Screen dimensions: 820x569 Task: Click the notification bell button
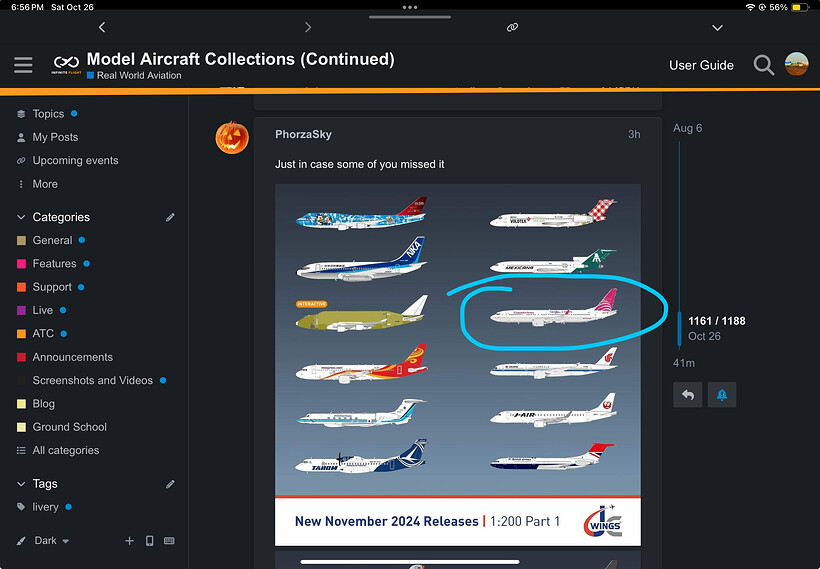[x=721, y=395]
